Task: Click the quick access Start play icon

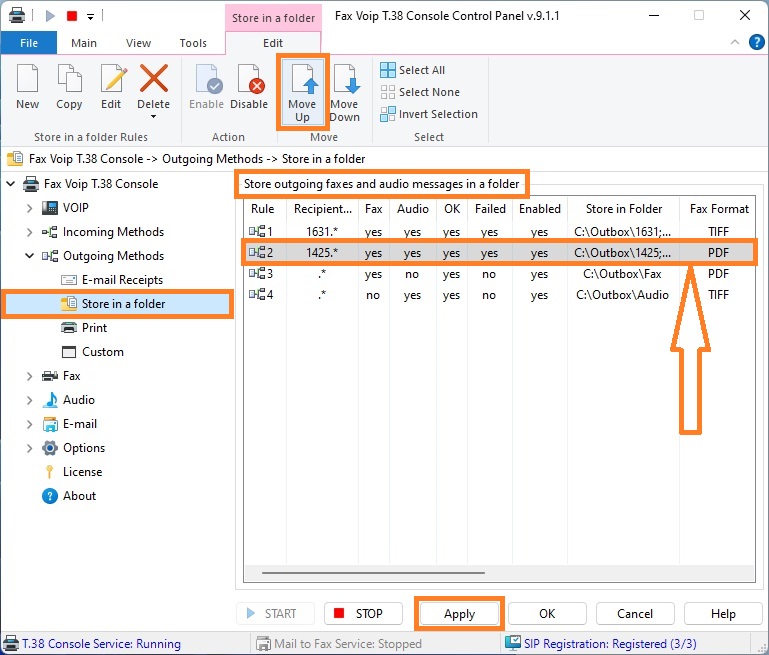Action: (50, 16)
